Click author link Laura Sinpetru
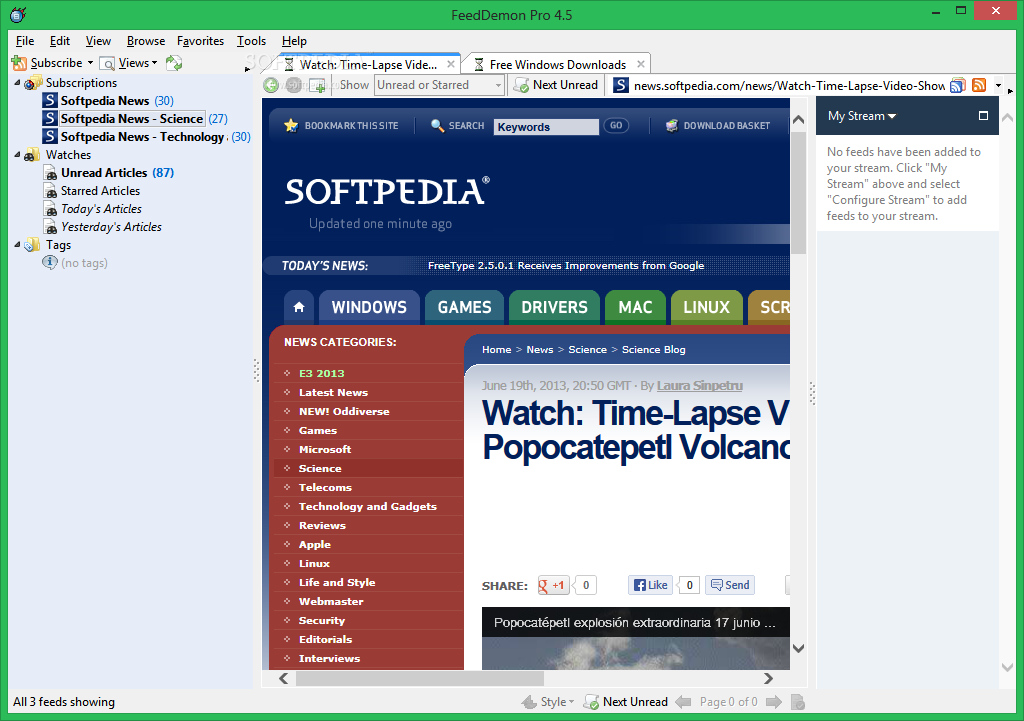Viewport: 1024px width, 721px height. [699, 385]
